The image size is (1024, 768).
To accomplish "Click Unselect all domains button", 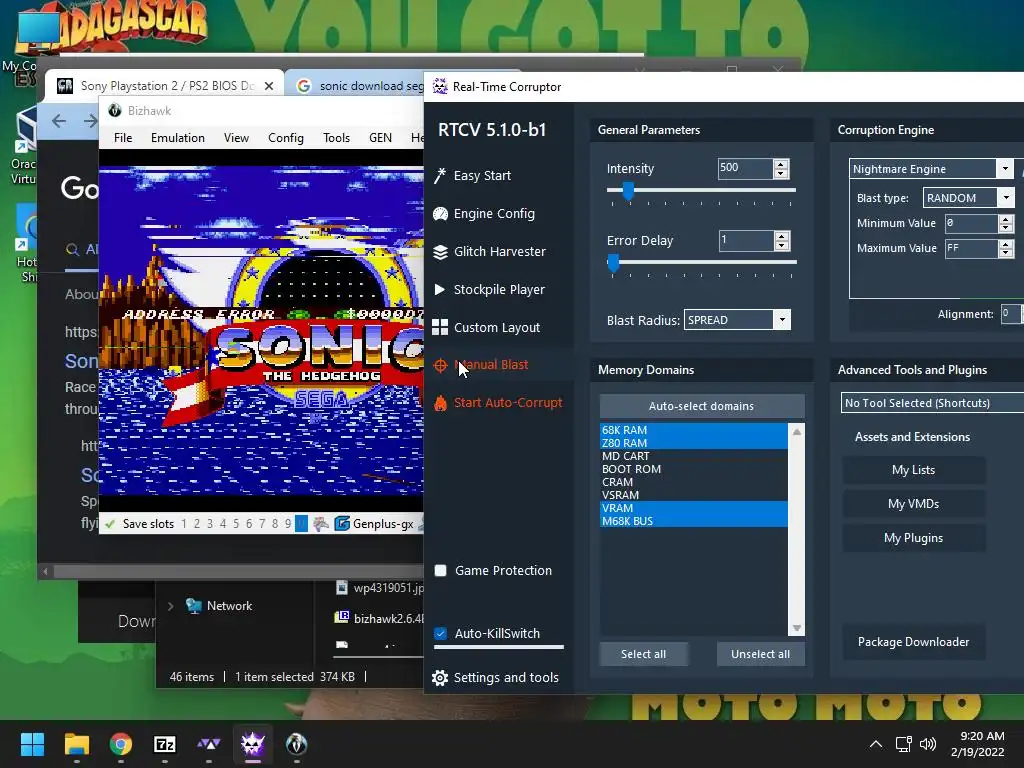I will 760,654.
